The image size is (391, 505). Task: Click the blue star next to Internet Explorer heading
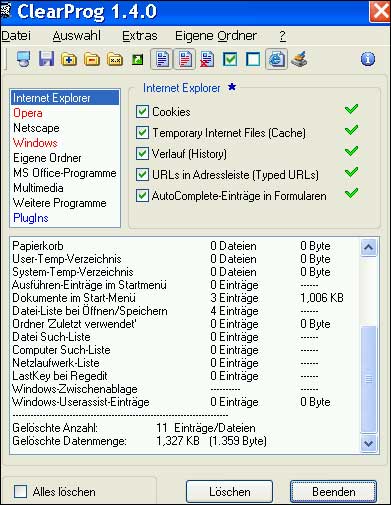click(x=232, y=87)
